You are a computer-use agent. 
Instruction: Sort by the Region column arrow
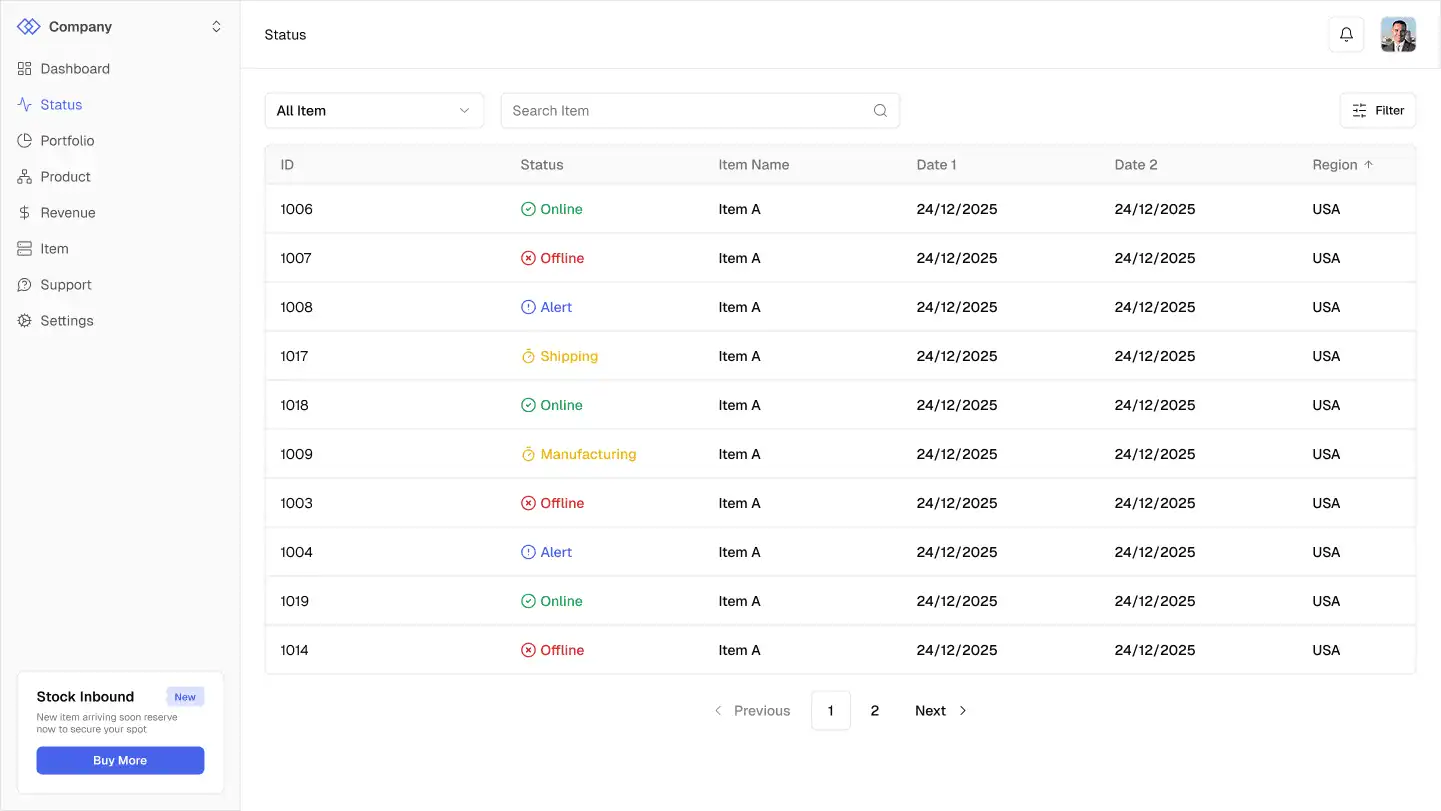click(1369, 165)
